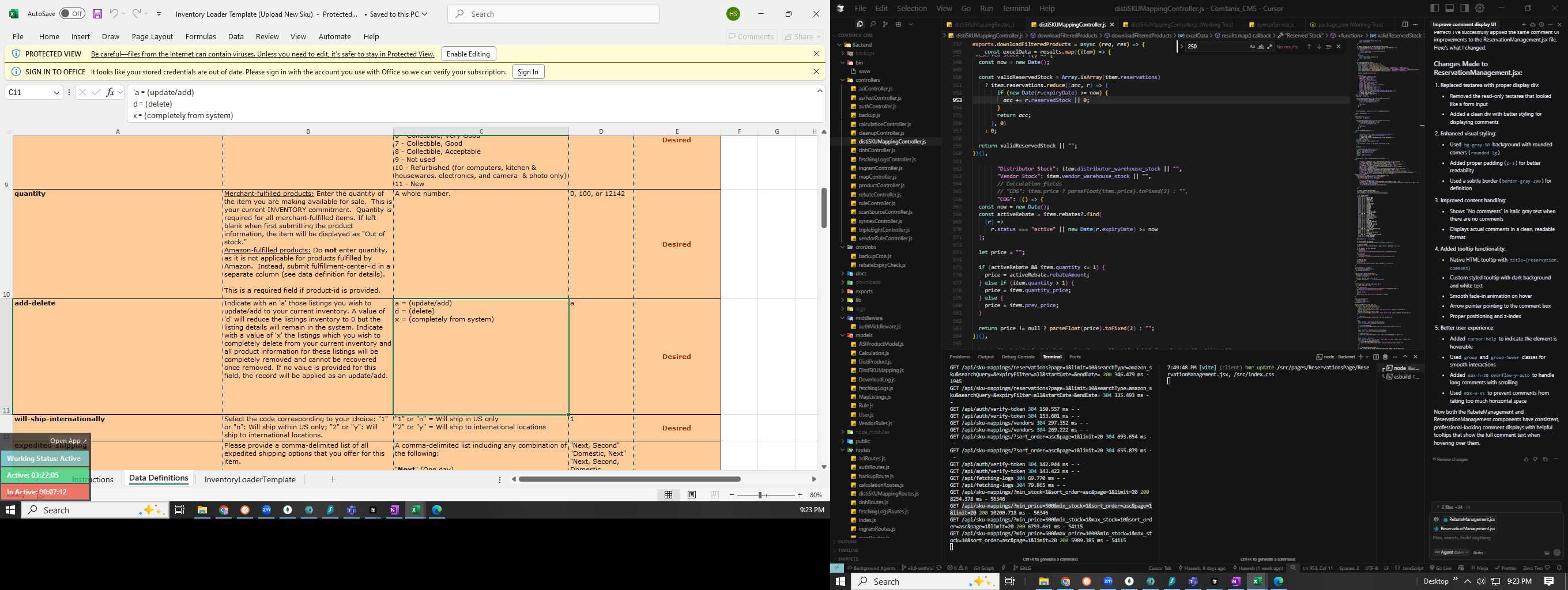
Task: Kill terminal with trash icon
Action: [x=1385, y=357]
